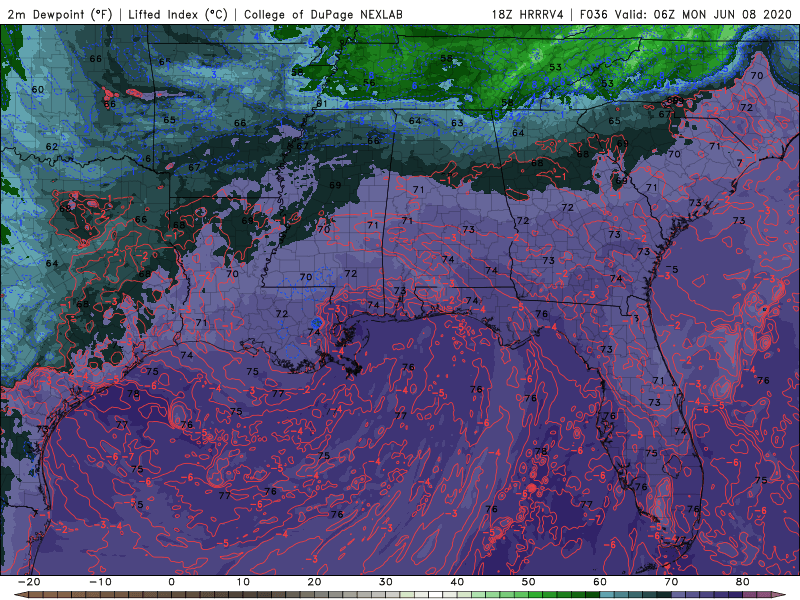Screen dimensions: 800x600
Task: Click the '0' color scale label
Action: point(171,582)
